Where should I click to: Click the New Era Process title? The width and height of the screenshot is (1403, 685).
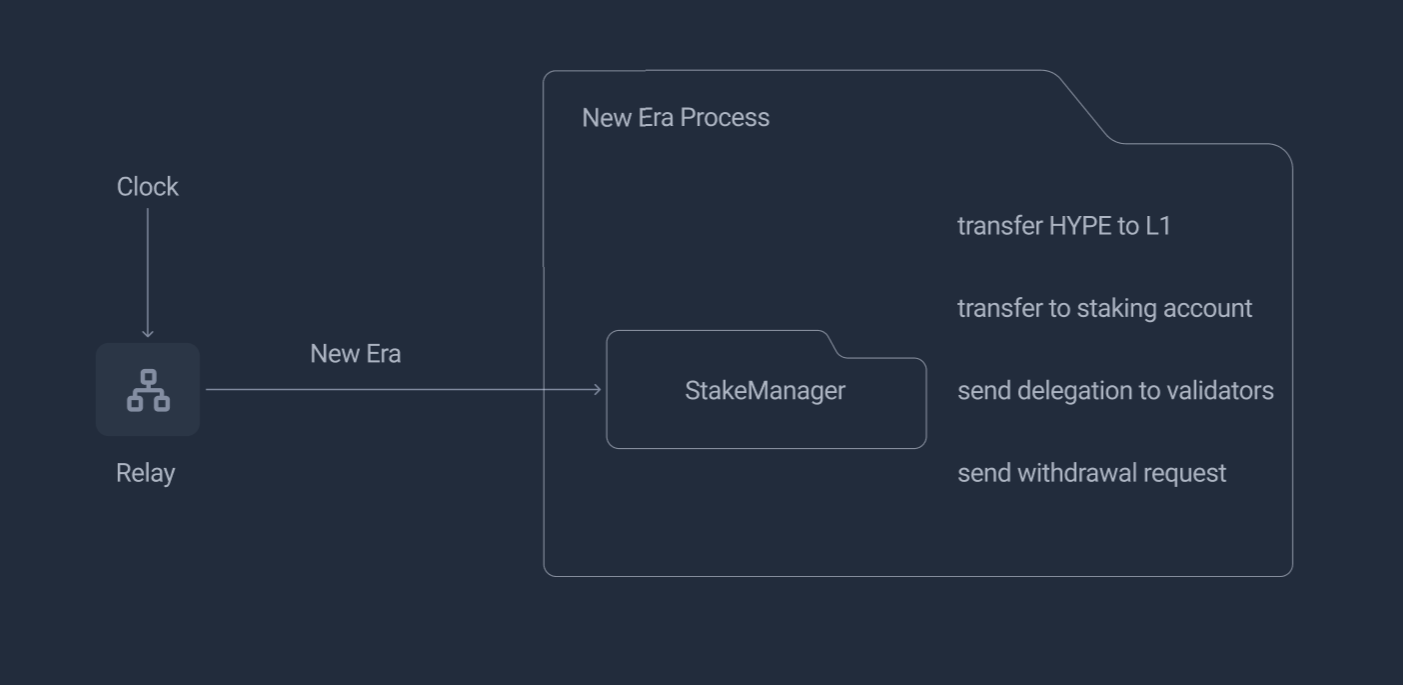point(675,118)
